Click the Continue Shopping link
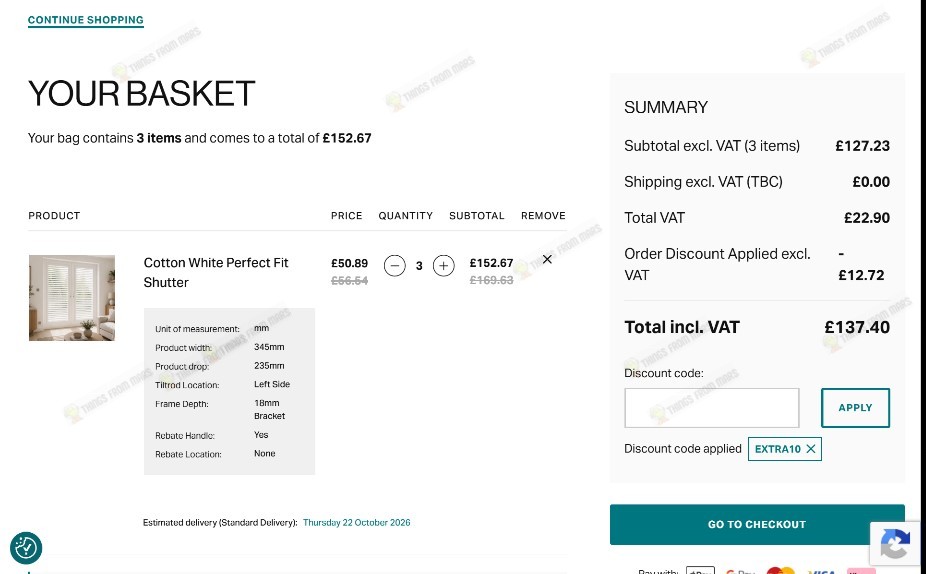The width and height of the screenshot is (926, 574). tap(86, 20)
